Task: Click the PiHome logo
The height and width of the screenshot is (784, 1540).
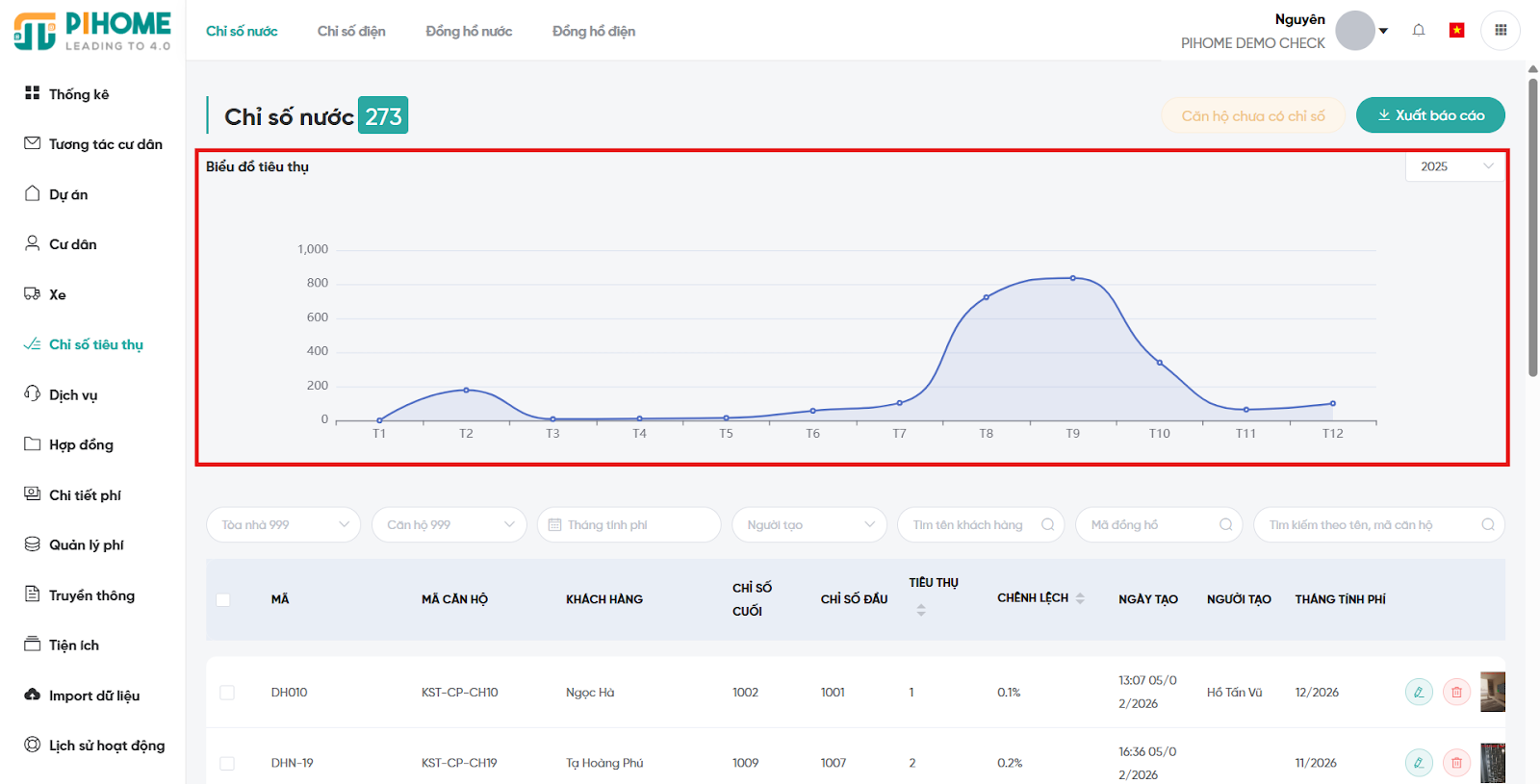Action: coord(92,31)
